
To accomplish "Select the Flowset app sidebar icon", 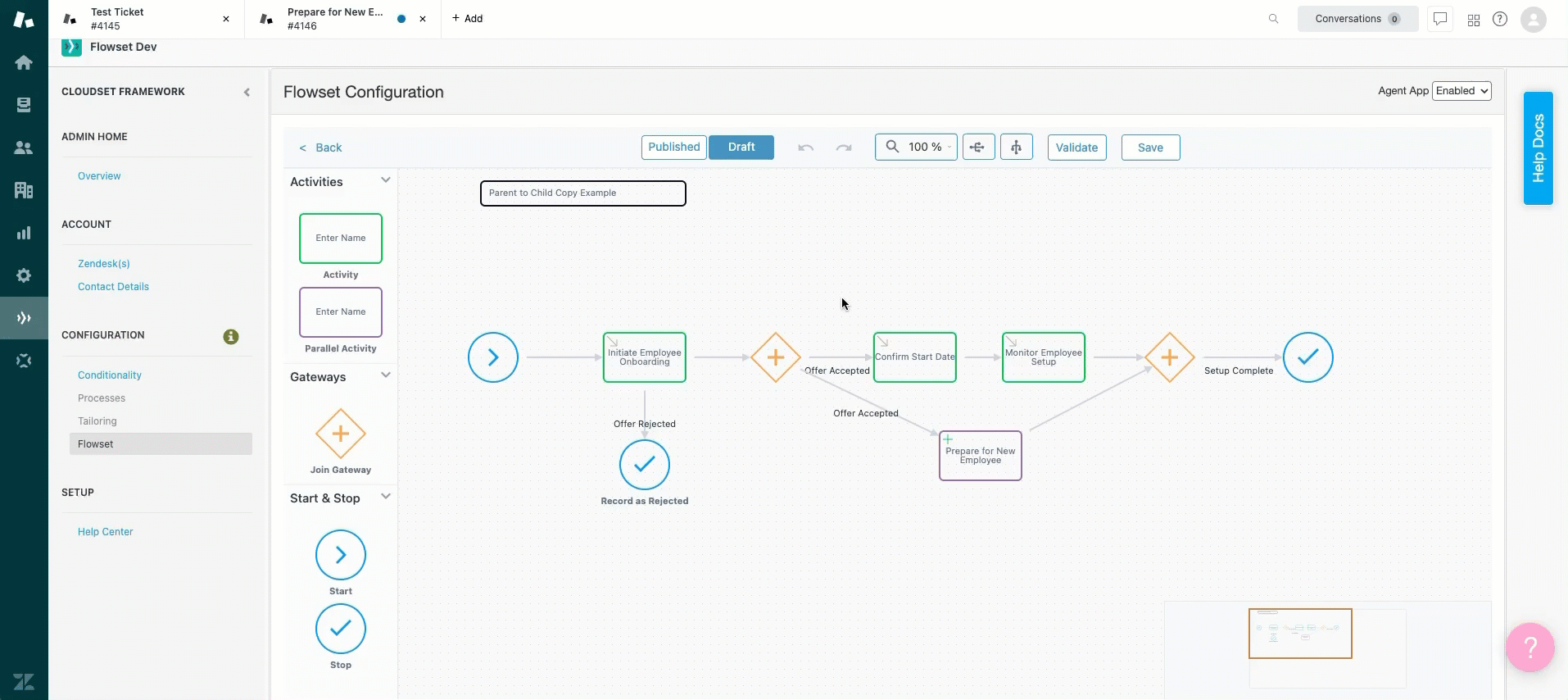I will point(24,318).
